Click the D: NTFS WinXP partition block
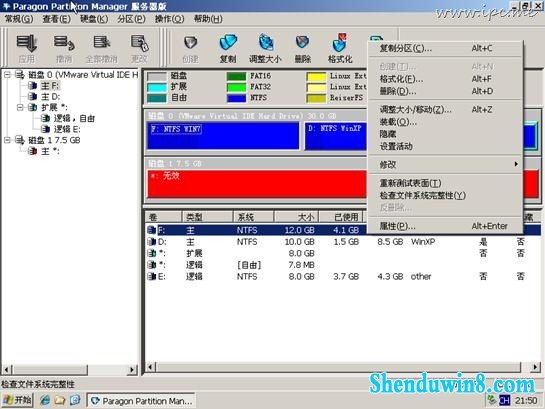Viewport: 545px width, 409px height. pos(336,136)
